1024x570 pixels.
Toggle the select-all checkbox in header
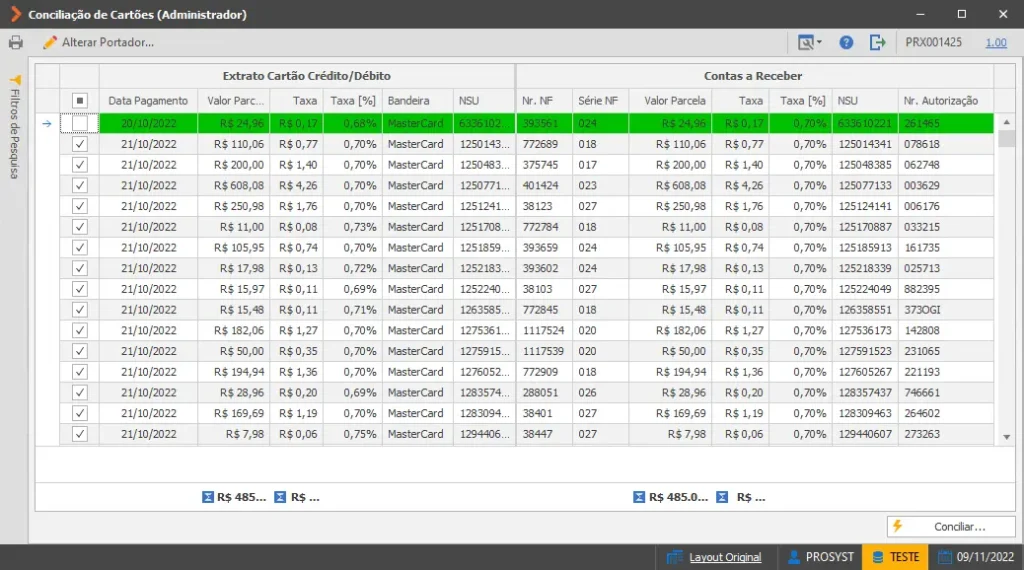pyautogui.click(x=80, y=101)
